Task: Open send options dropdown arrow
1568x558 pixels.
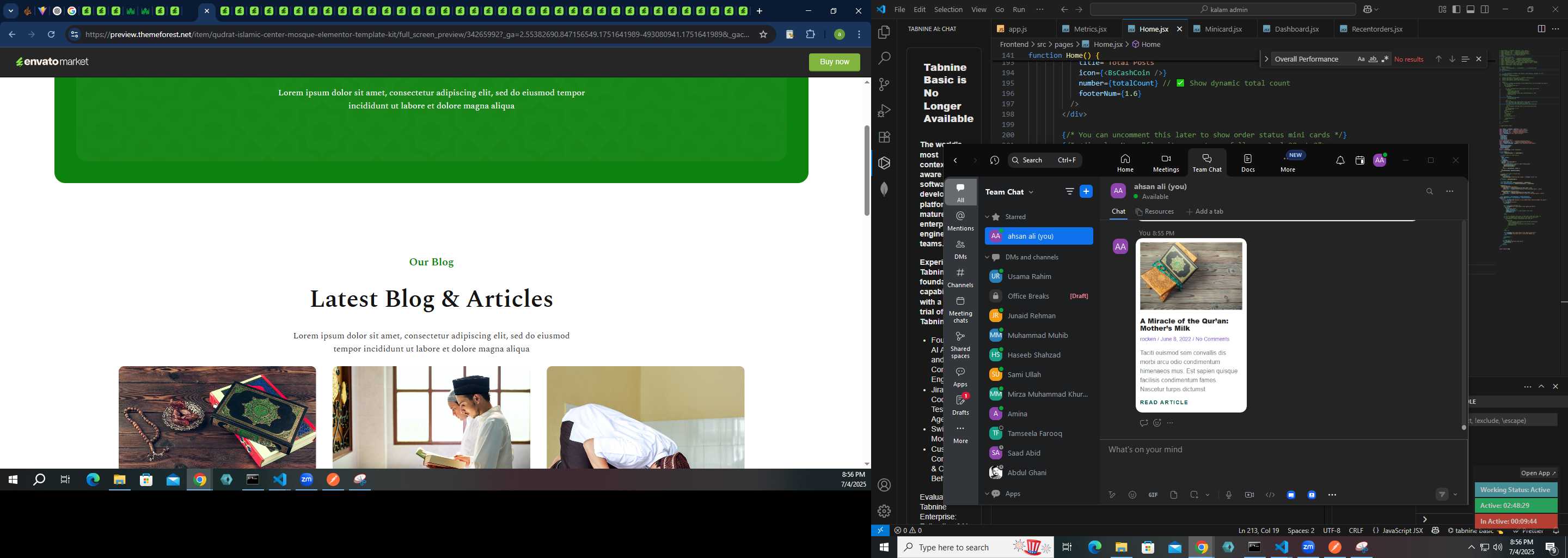Action: click(x=1455, y=495)
